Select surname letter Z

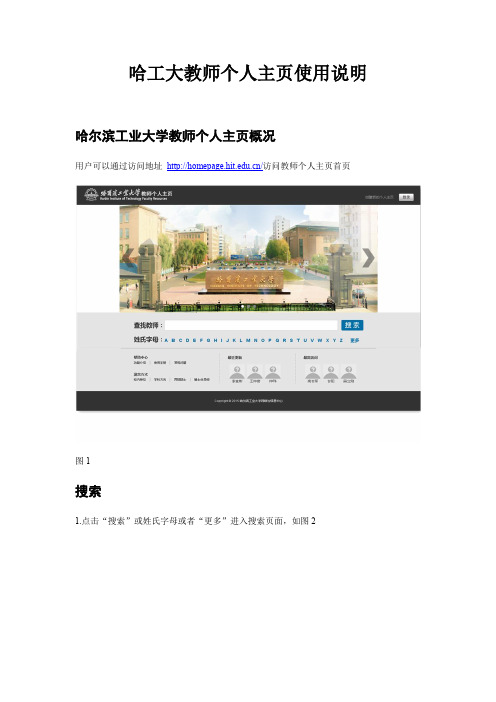pyautogui.click(x=341, y=340)
